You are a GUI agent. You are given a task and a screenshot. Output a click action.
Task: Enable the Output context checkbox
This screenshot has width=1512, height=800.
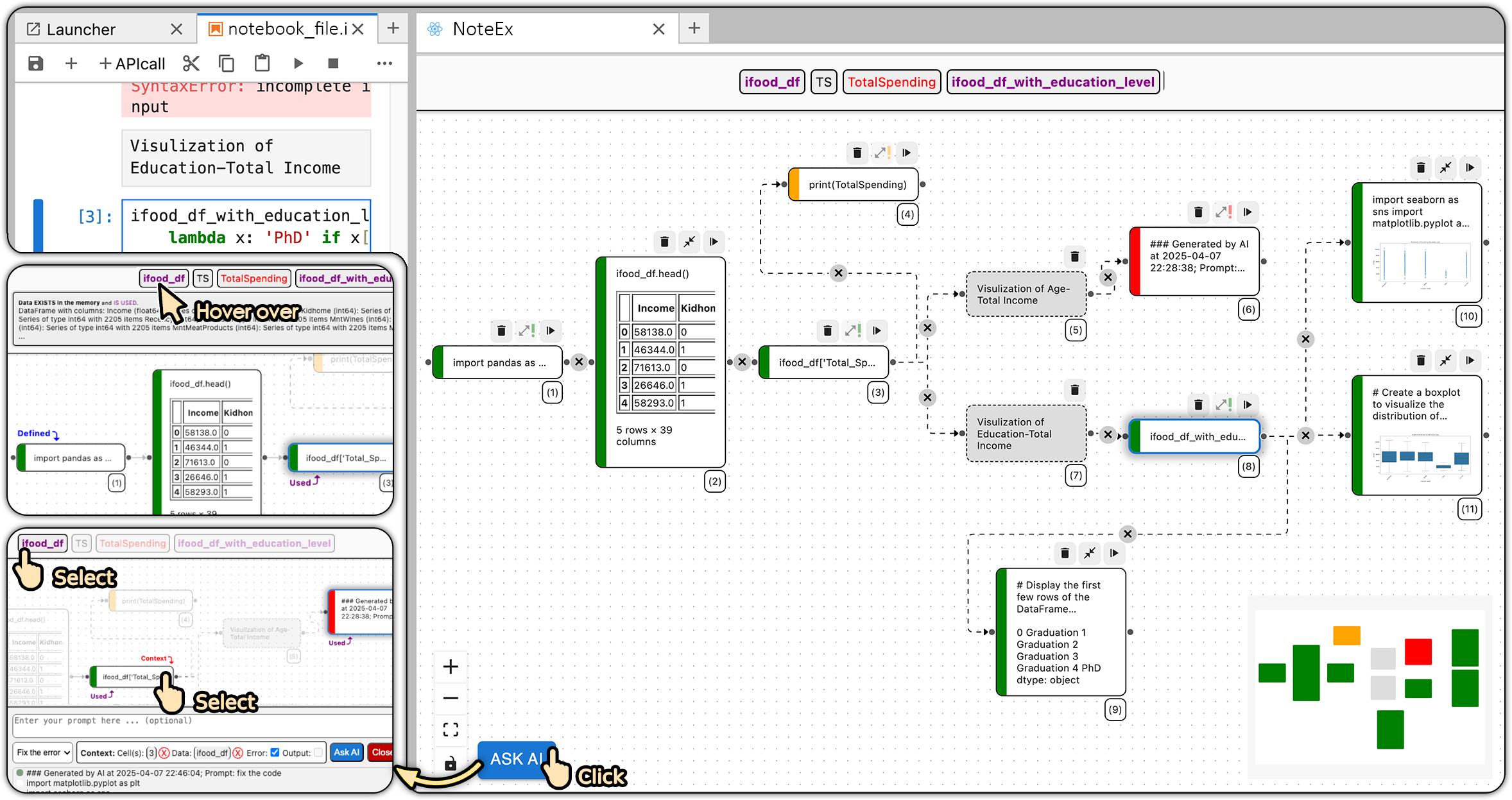pyautogui.click(x=318, y=753)
